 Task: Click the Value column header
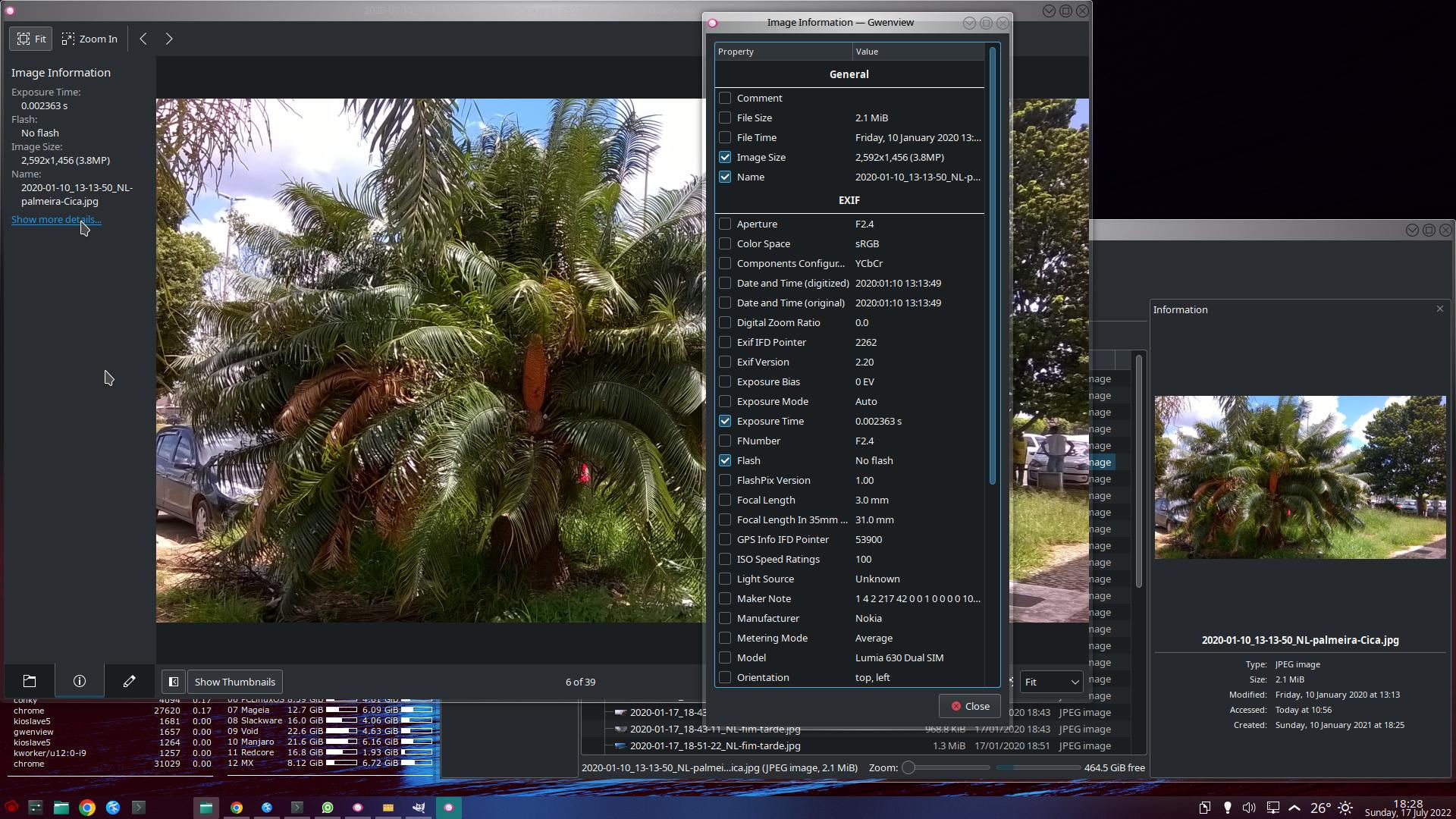[918, 52]
